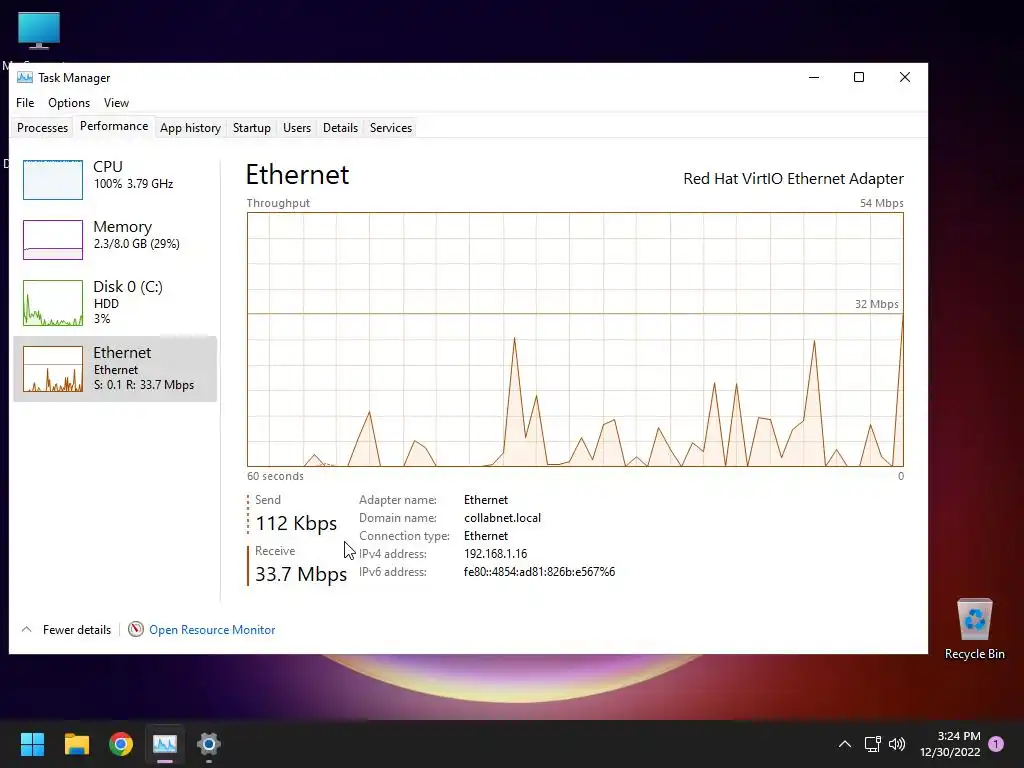Screen dimensions: 1024x768
Task: Collapse view with Fewer details chevron
Action: click(27, 630)
